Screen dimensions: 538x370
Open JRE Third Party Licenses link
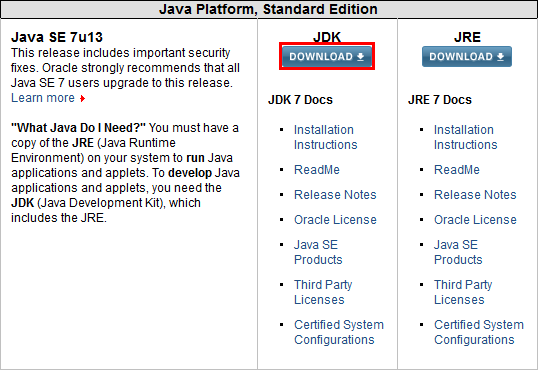pyautogui.click(x=463, y=292)
